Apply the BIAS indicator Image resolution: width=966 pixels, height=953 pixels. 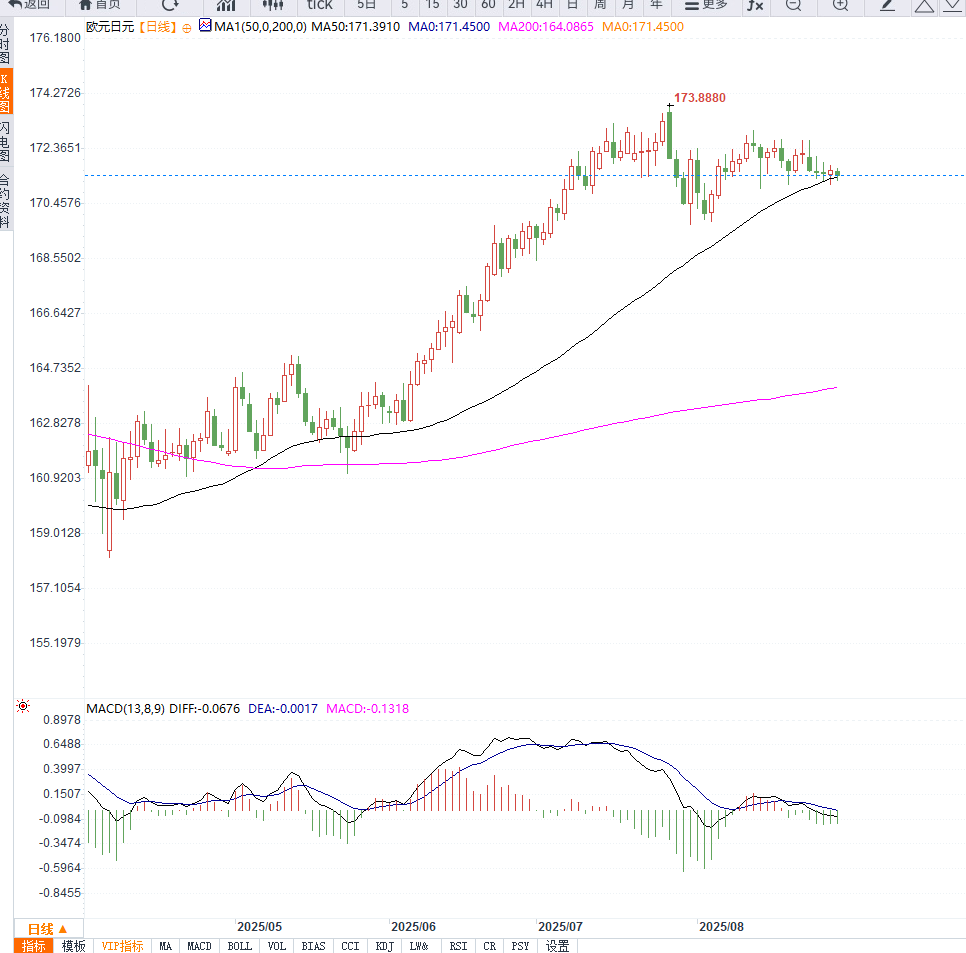click(x=313, y=946)
